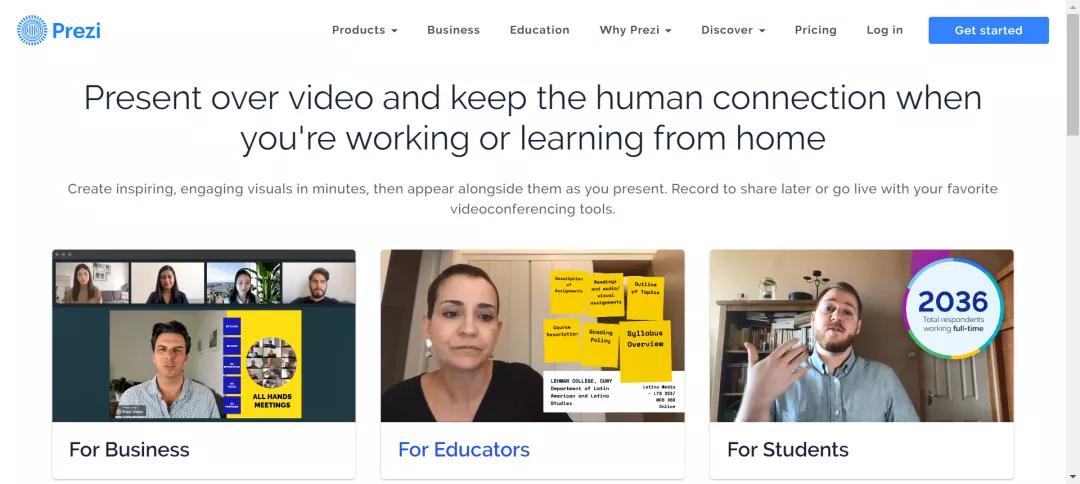This screenshot has width=1080, height=484.
Task: Select the For Students card title
Action: pos(788,450)
